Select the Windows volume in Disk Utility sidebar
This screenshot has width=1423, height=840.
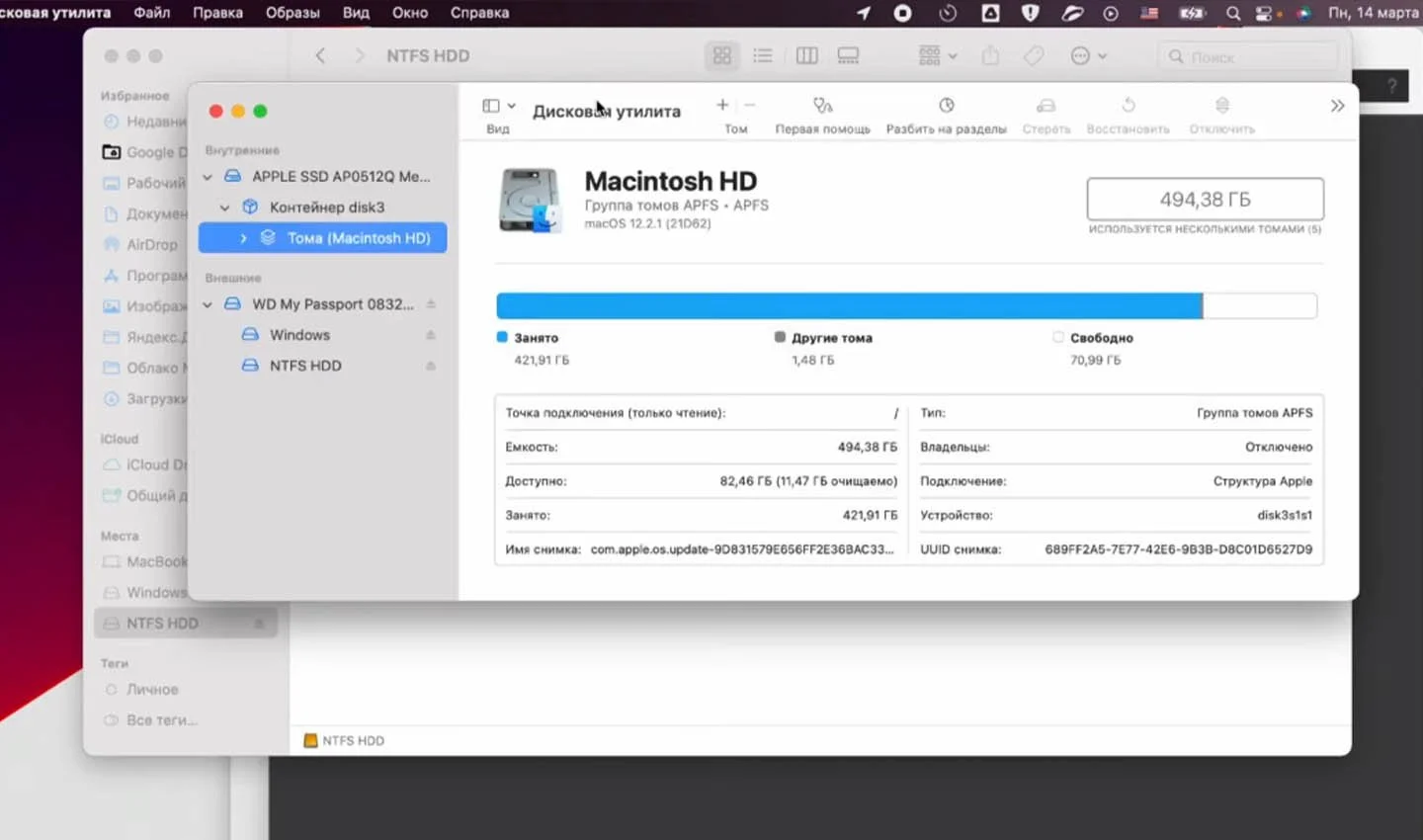[x=322, y=335]
